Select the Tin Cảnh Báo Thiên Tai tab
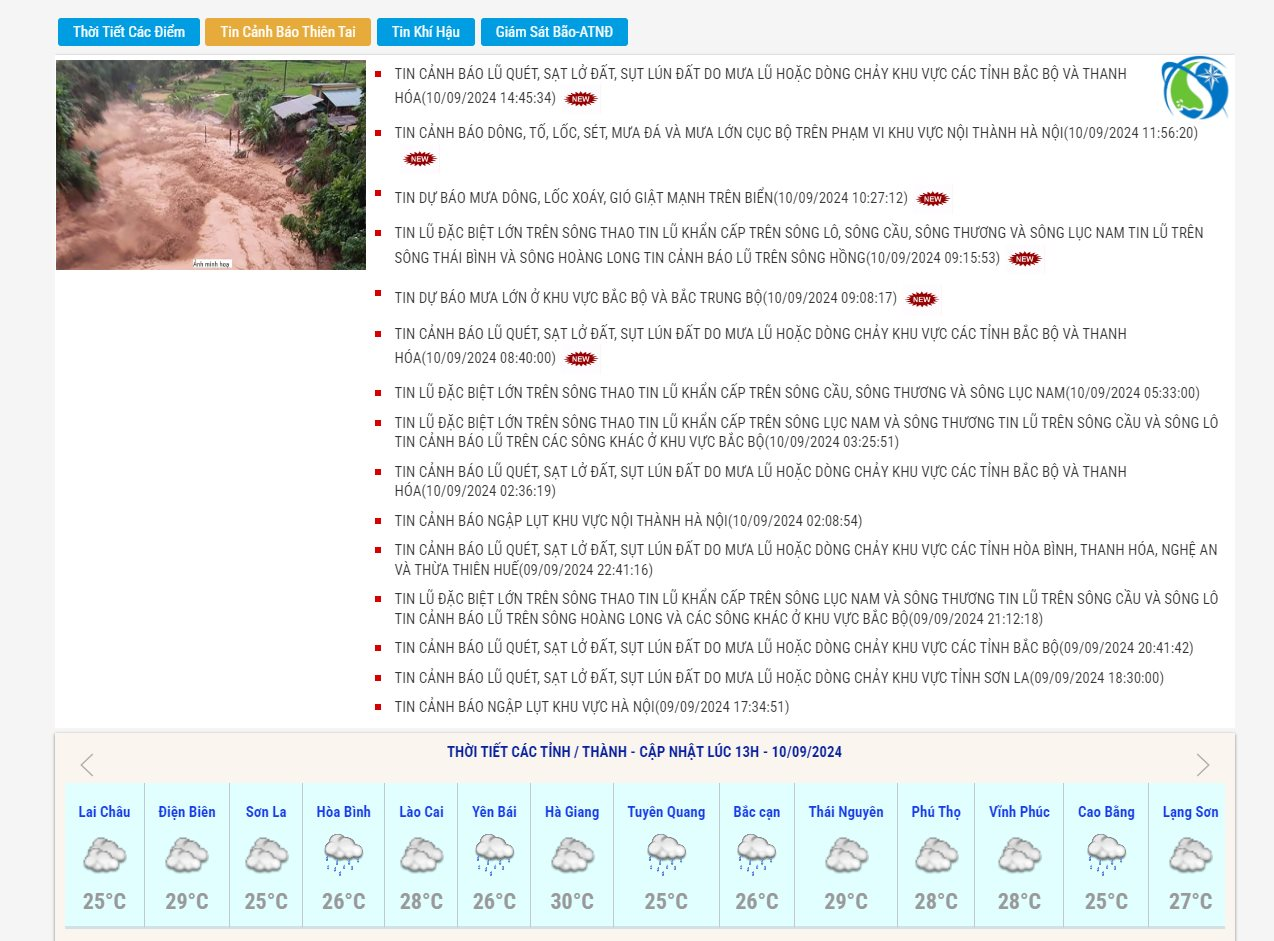This screenshot has height=941, width=1274. click(x=288, y=32)
